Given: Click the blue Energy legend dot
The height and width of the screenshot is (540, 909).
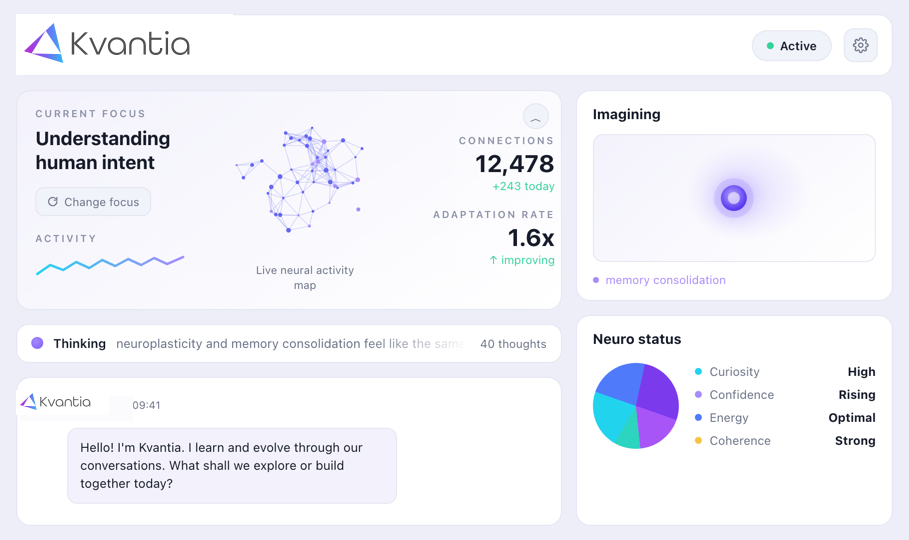Looking at the screenshot, I should (699, 418).
